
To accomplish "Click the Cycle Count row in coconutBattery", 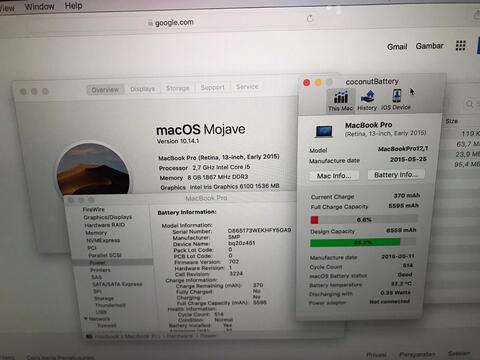I will (x=361, y=266).
